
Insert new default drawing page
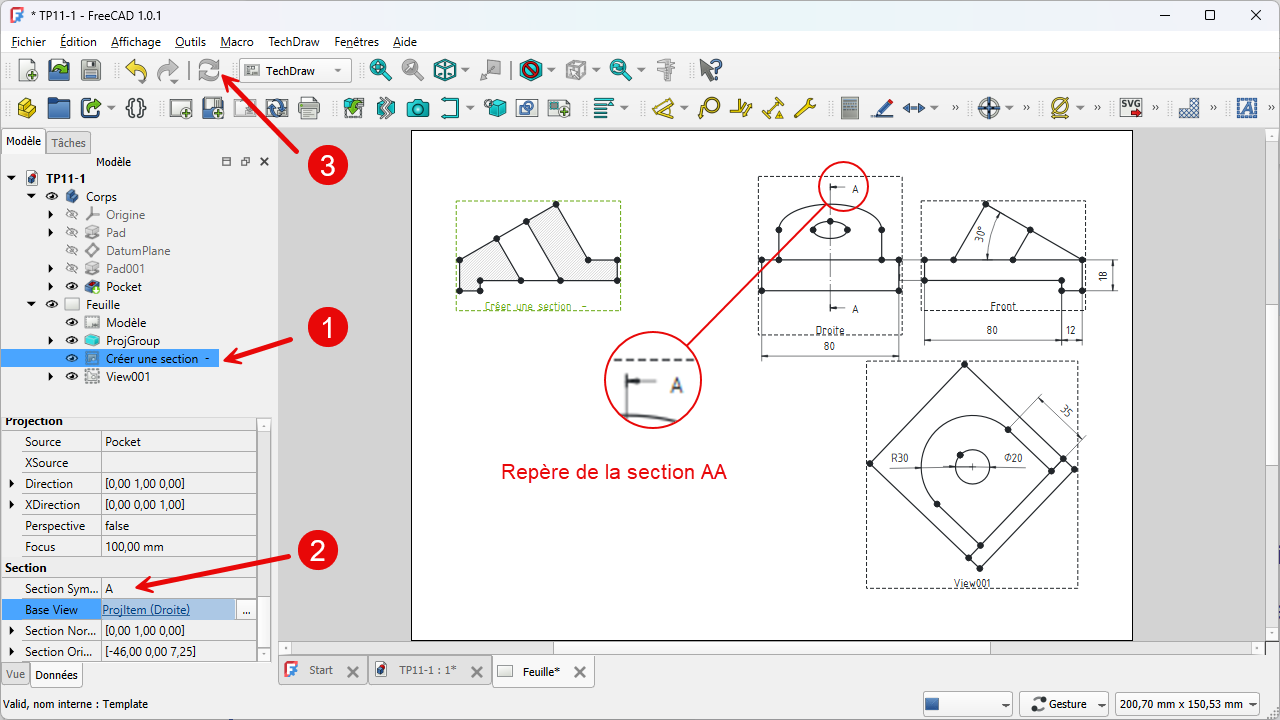point(180,108)
